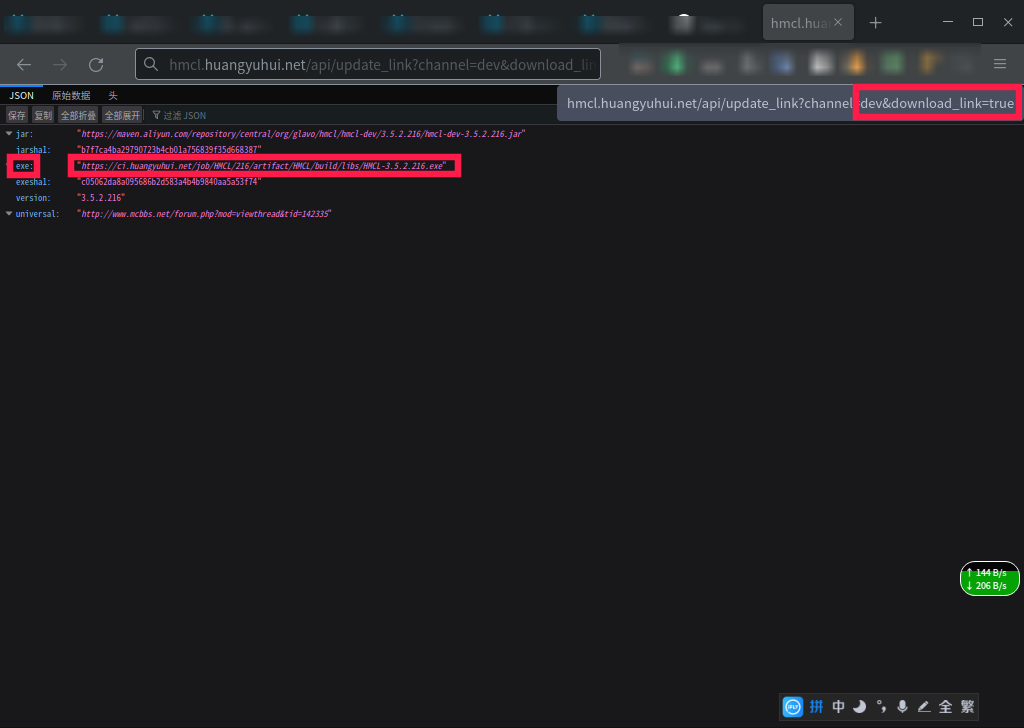The width and height of the screenshot is (1024, 728).
Task: Select the hmcl.hua browser tab
Action: click(x=808, y=23)
